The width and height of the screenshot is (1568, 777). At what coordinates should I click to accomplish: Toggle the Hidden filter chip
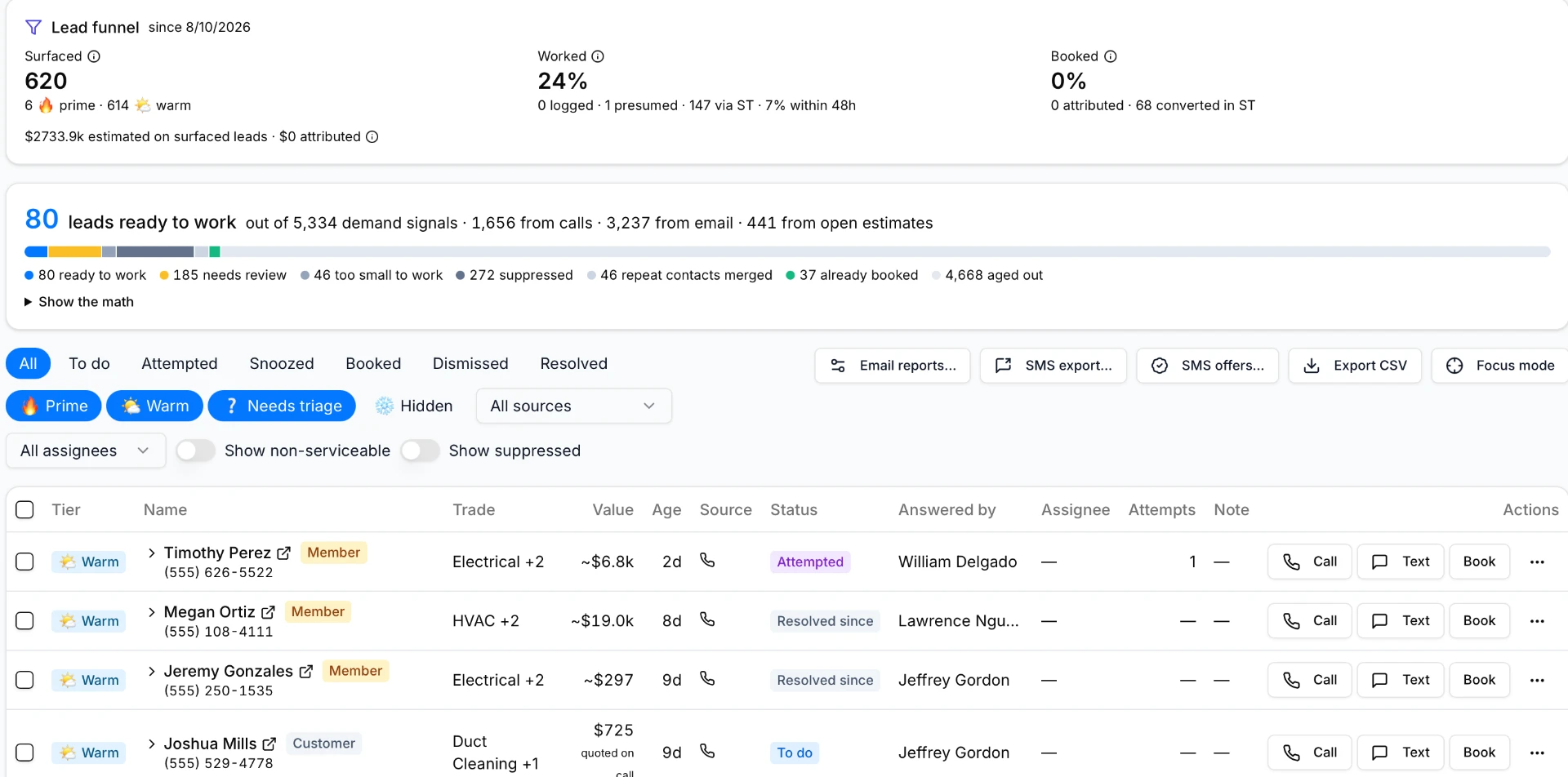click(x=414, y=406)
